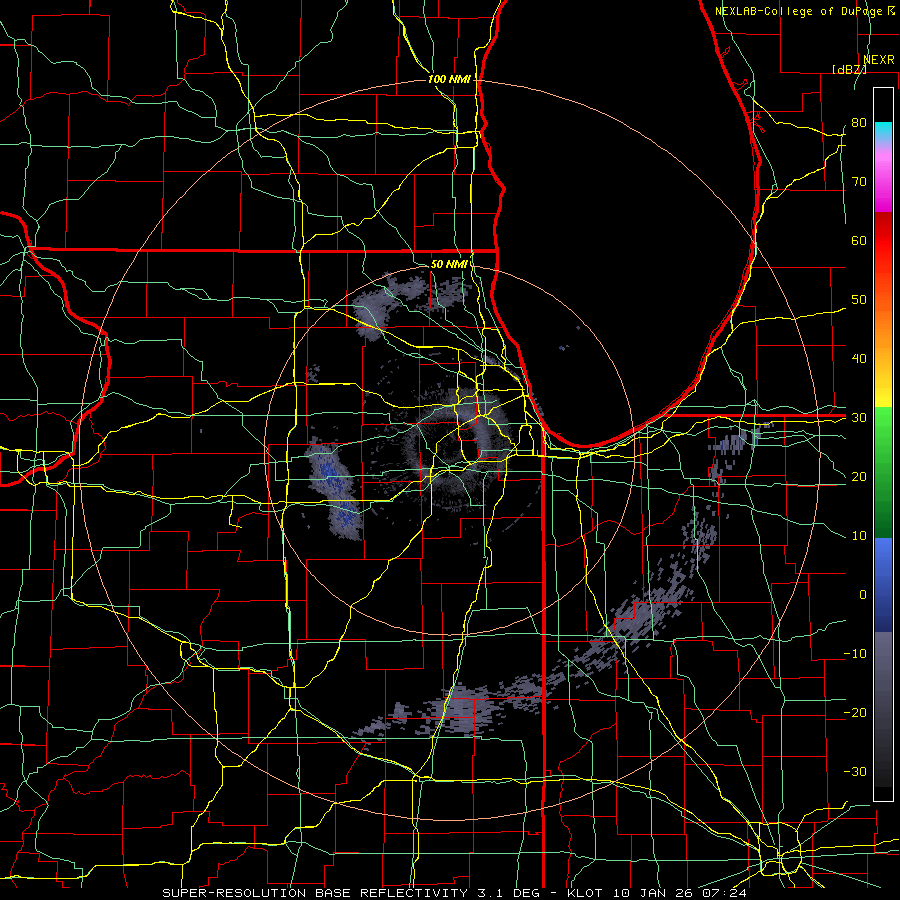The width and height of the screenshot is (900, 900).
Task: Click the 50 NMI range ring label
Action: click(x=449, y=264)
